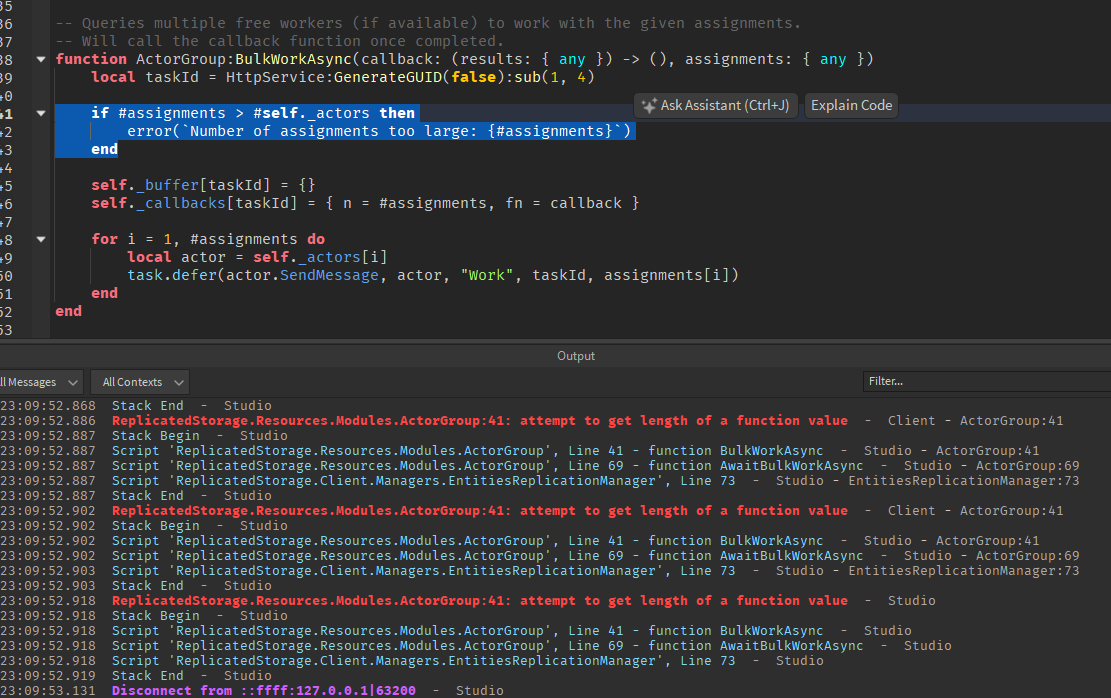Screen dimensions: 1111x698
Task: Click the red ActorGroup:41 error at 23:09:52.918
Action: pyautogui.click(x=480, y=601)
